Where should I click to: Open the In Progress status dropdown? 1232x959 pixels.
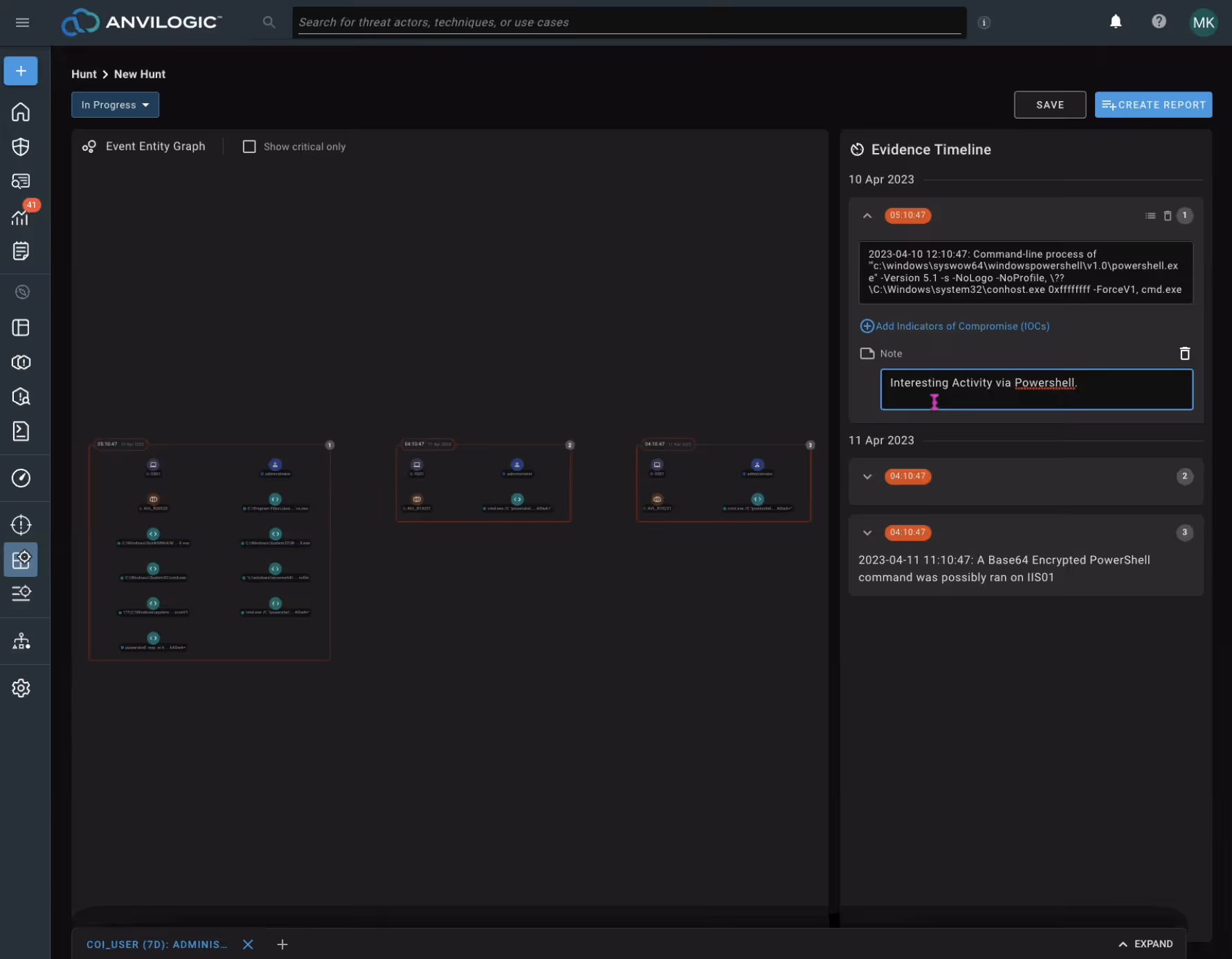pyautogui.click(x=115, y=105)
